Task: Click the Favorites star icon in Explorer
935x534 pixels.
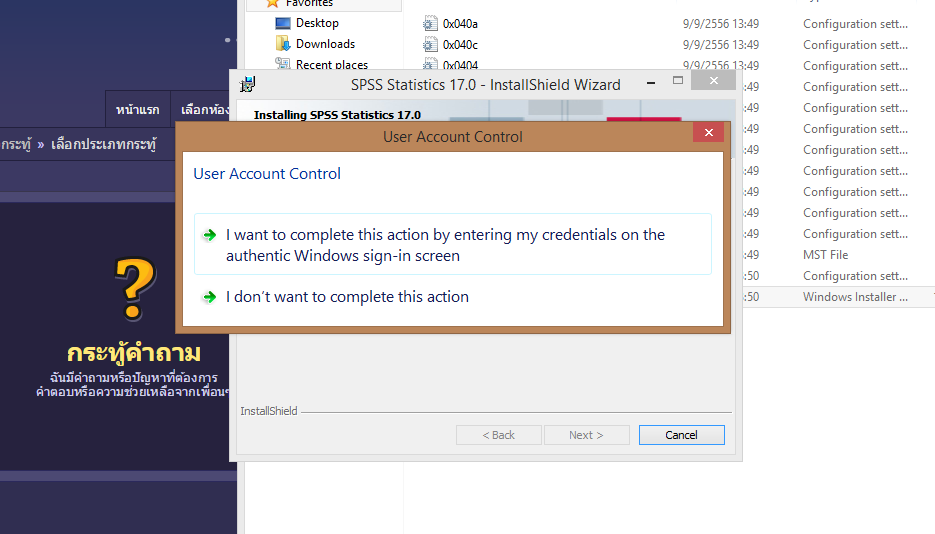Action: point(273,3)
